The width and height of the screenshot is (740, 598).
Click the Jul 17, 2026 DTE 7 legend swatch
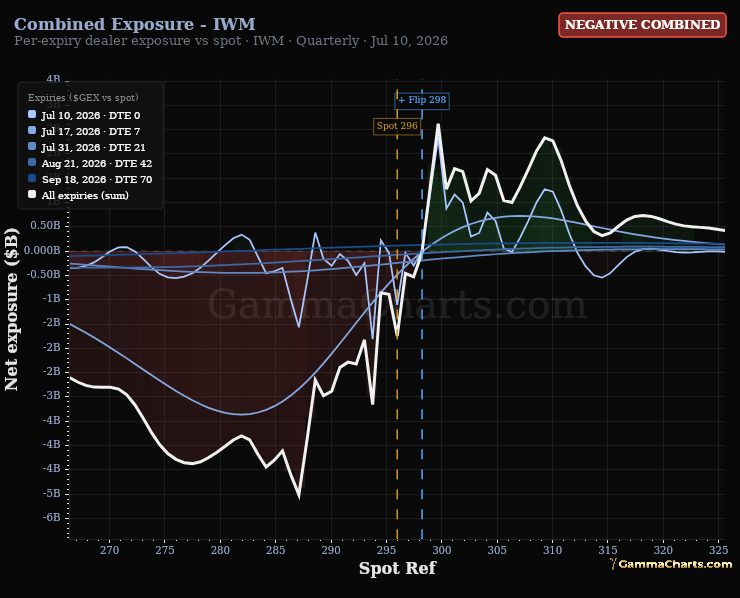coord(32,130)
